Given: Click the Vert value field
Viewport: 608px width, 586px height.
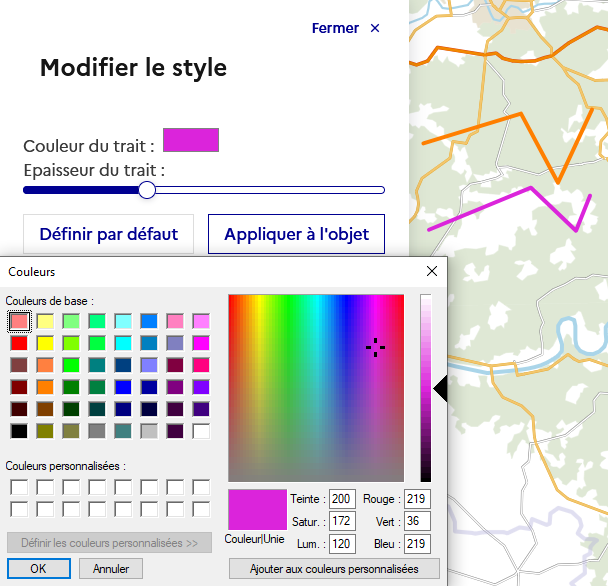Looking at the screenshot, I should (417, 521).
